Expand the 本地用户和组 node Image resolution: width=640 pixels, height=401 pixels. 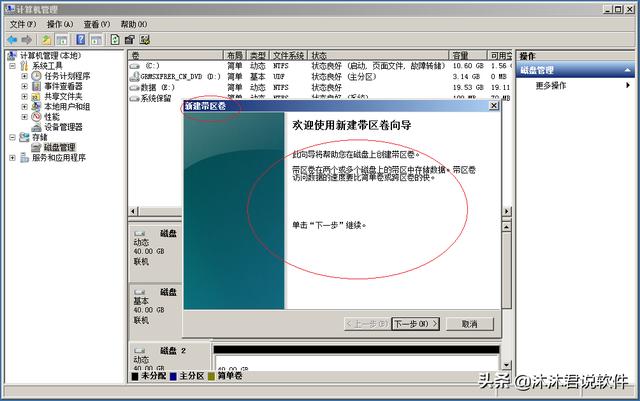click(x=24, y=107)
